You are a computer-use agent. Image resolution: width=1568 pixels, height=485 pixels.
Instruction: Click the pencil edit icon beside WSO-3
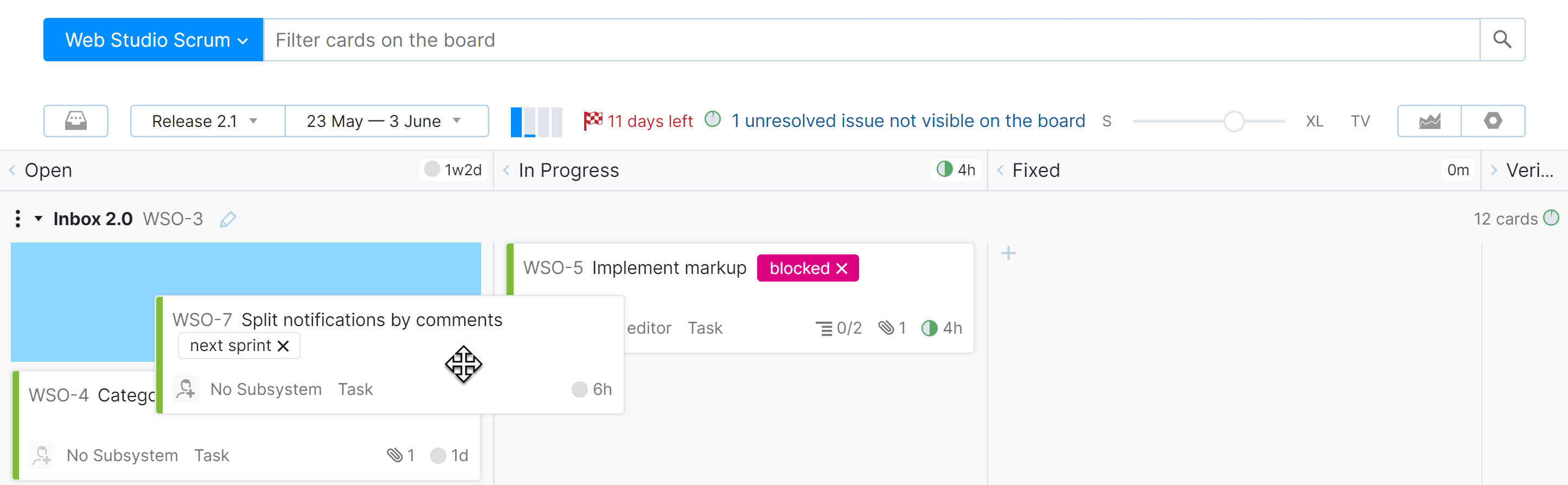(x=228, y=219)
